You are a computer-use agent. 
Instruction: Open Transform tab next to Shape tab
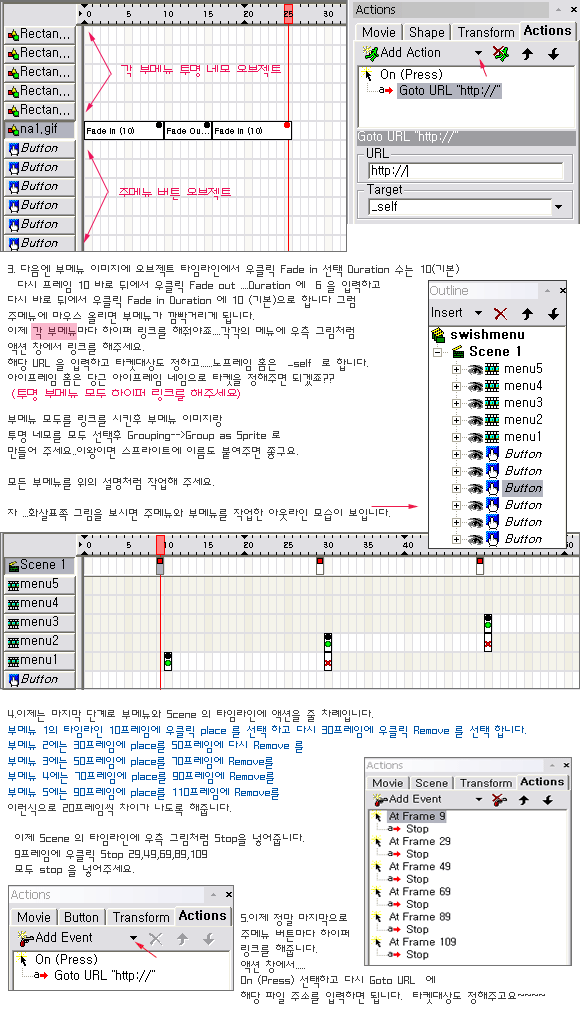pyautogui.click(x=486, y=32)
